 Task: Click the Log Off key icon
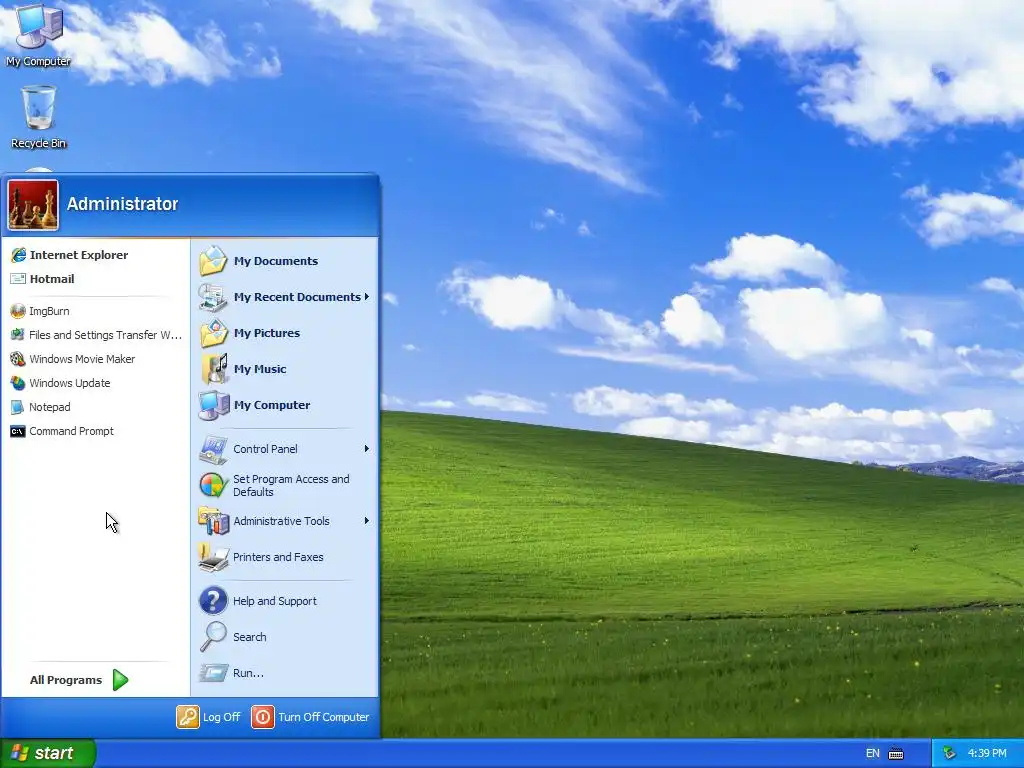(187, 717)
